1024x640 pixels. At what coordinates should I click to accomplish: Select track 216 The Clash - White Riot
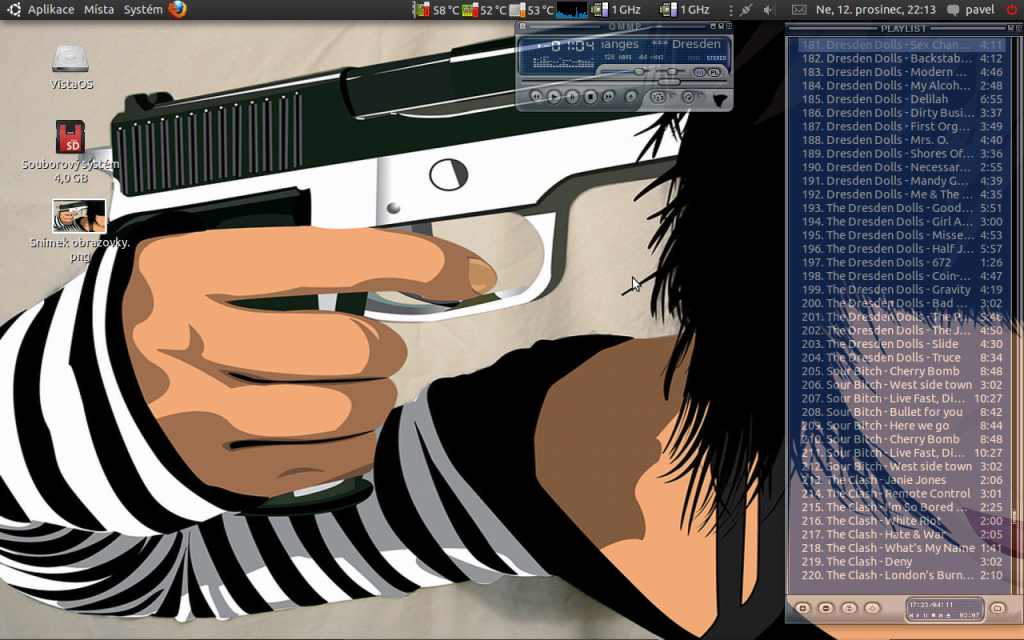901,521
